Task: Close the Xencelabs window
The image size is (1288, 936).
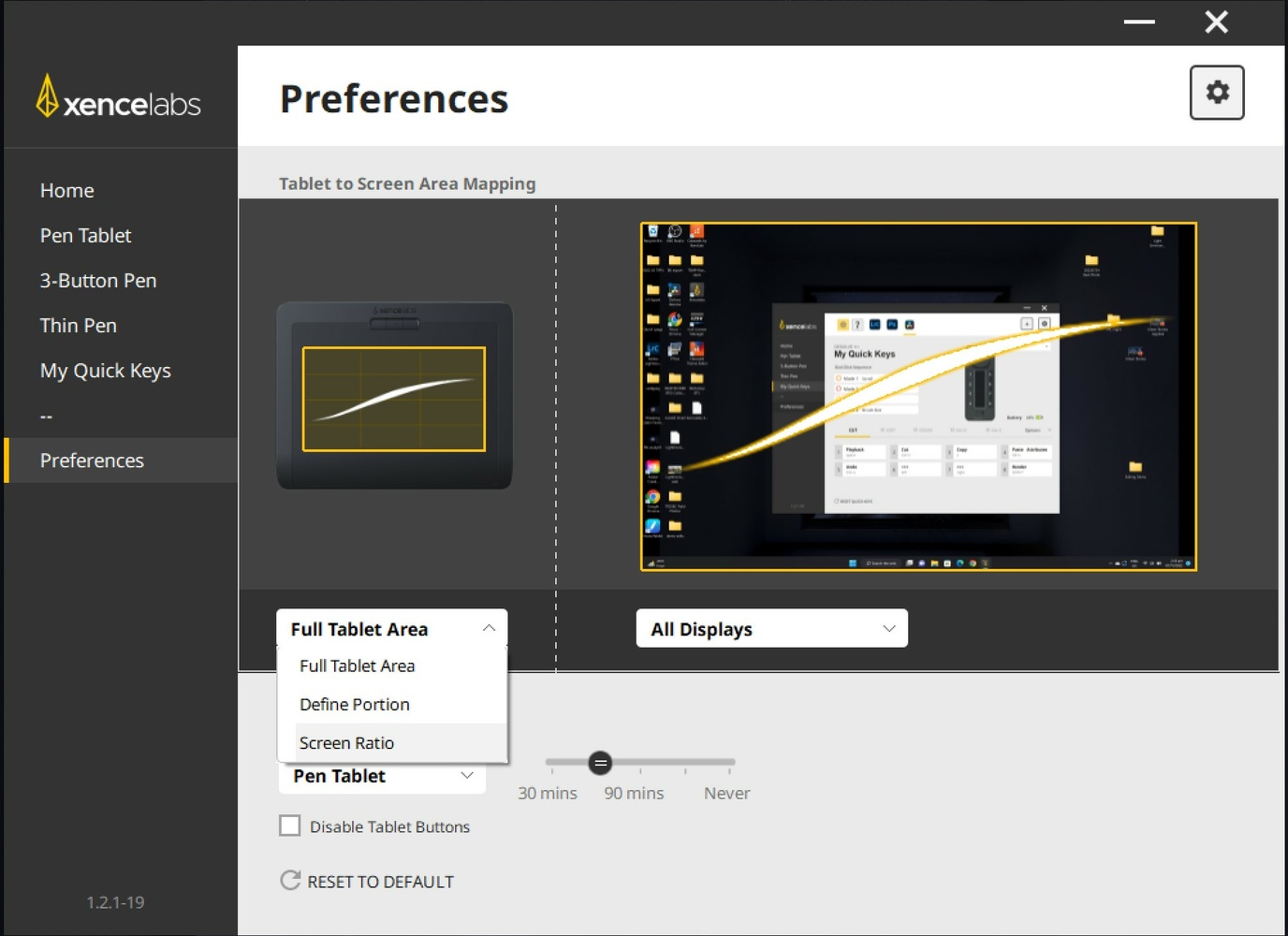Action: click(x=1216, y=22)
